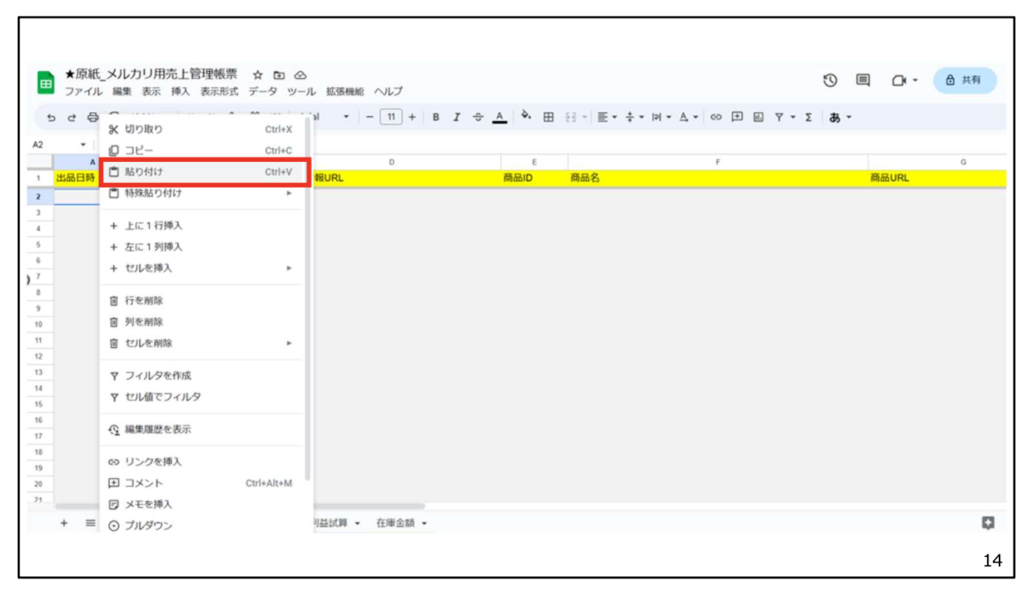Screen dimensions: 1024x591
Task: Add a new sheet with plus button
Action: 65,523
